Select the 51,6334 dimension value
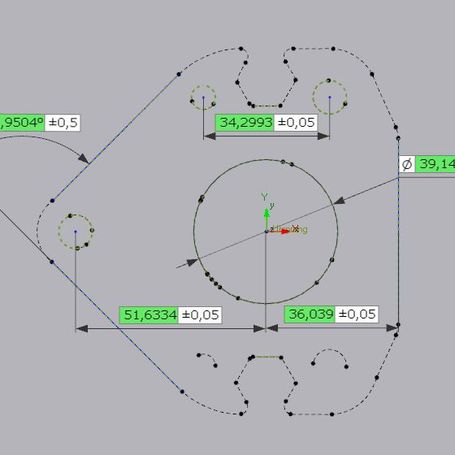455x455 pixels. coord(149,315)
